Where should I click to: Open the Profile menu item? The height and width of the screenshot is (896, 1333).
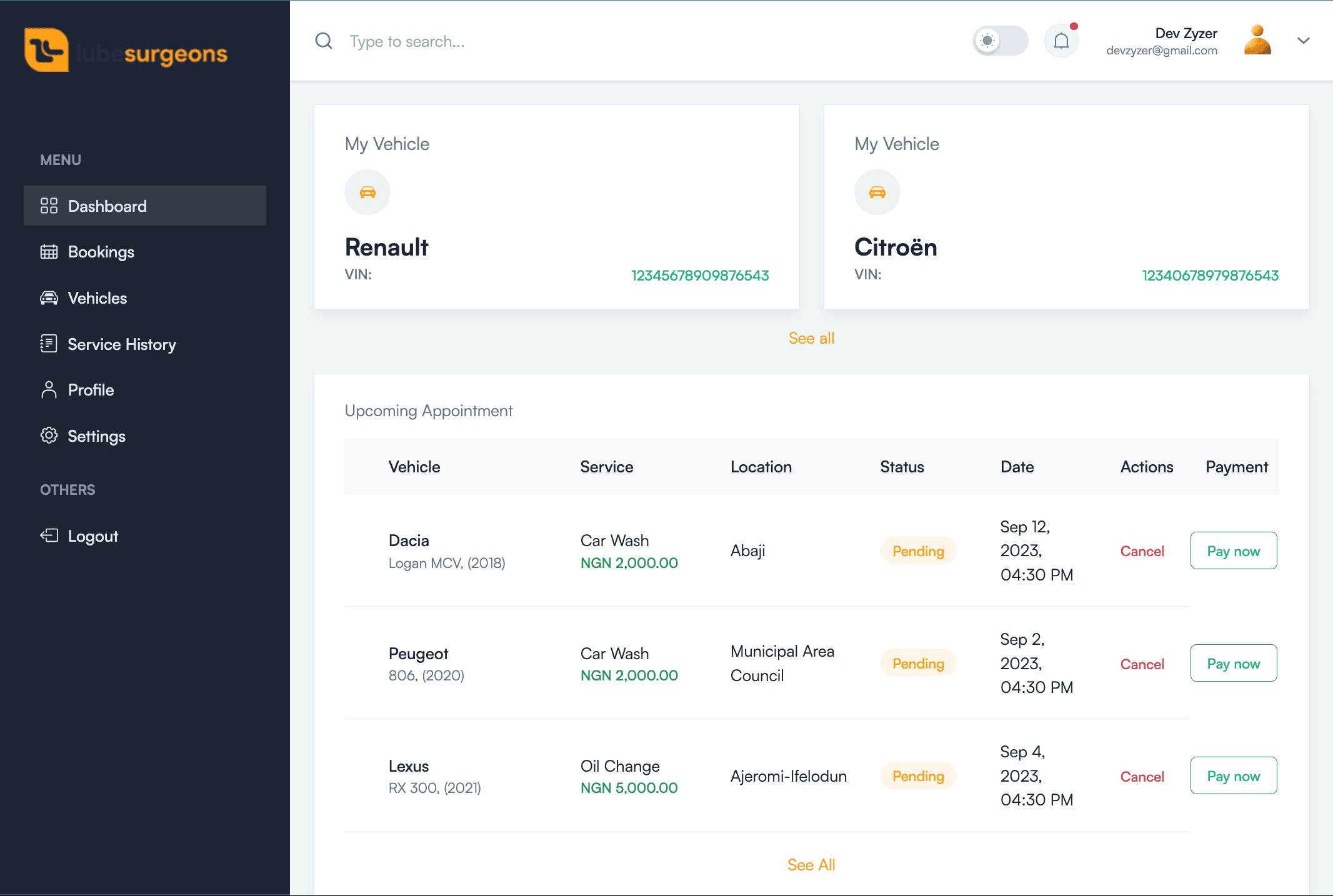(x=145, y=390)
